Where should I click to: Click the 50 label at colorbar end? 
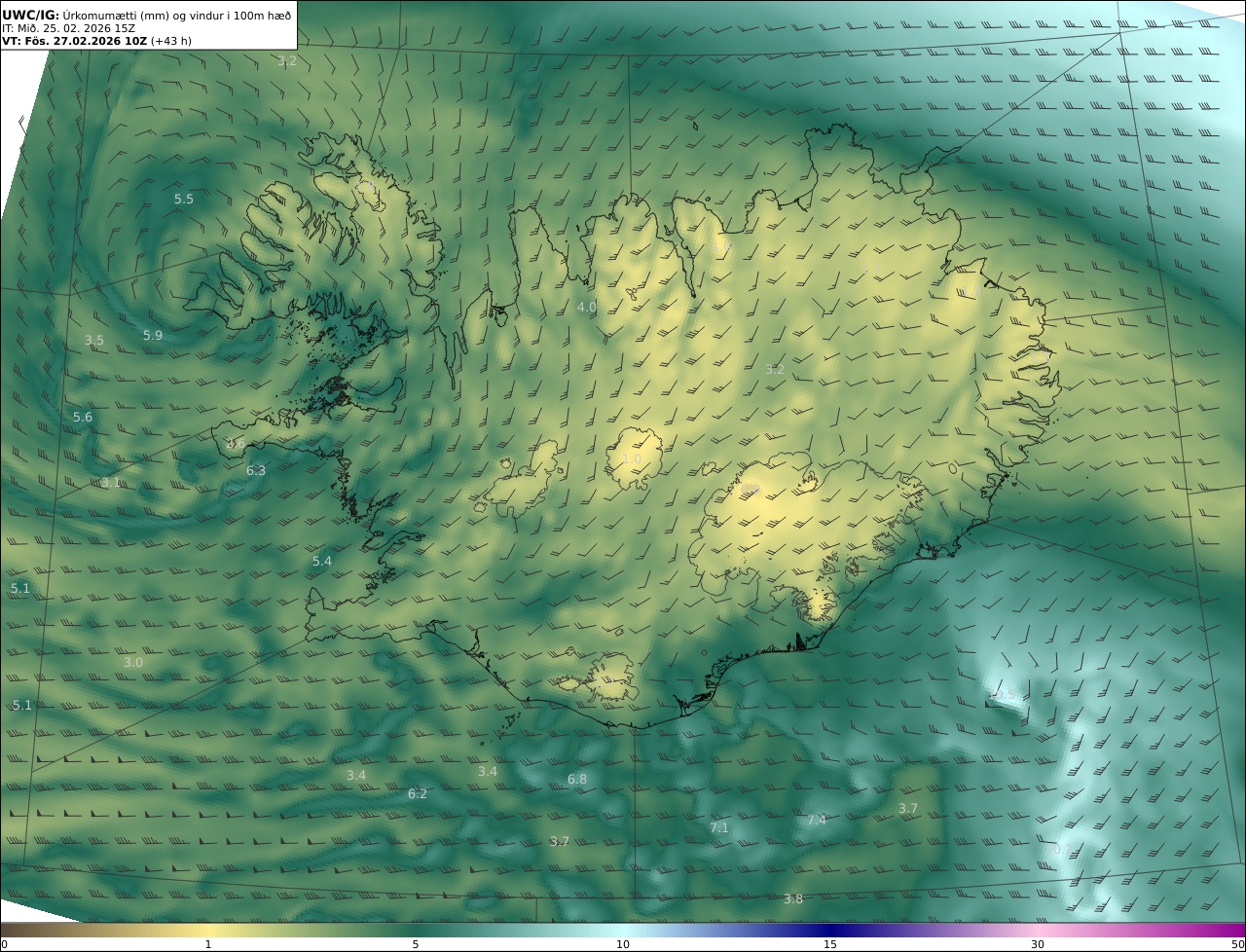[1237, 944]
